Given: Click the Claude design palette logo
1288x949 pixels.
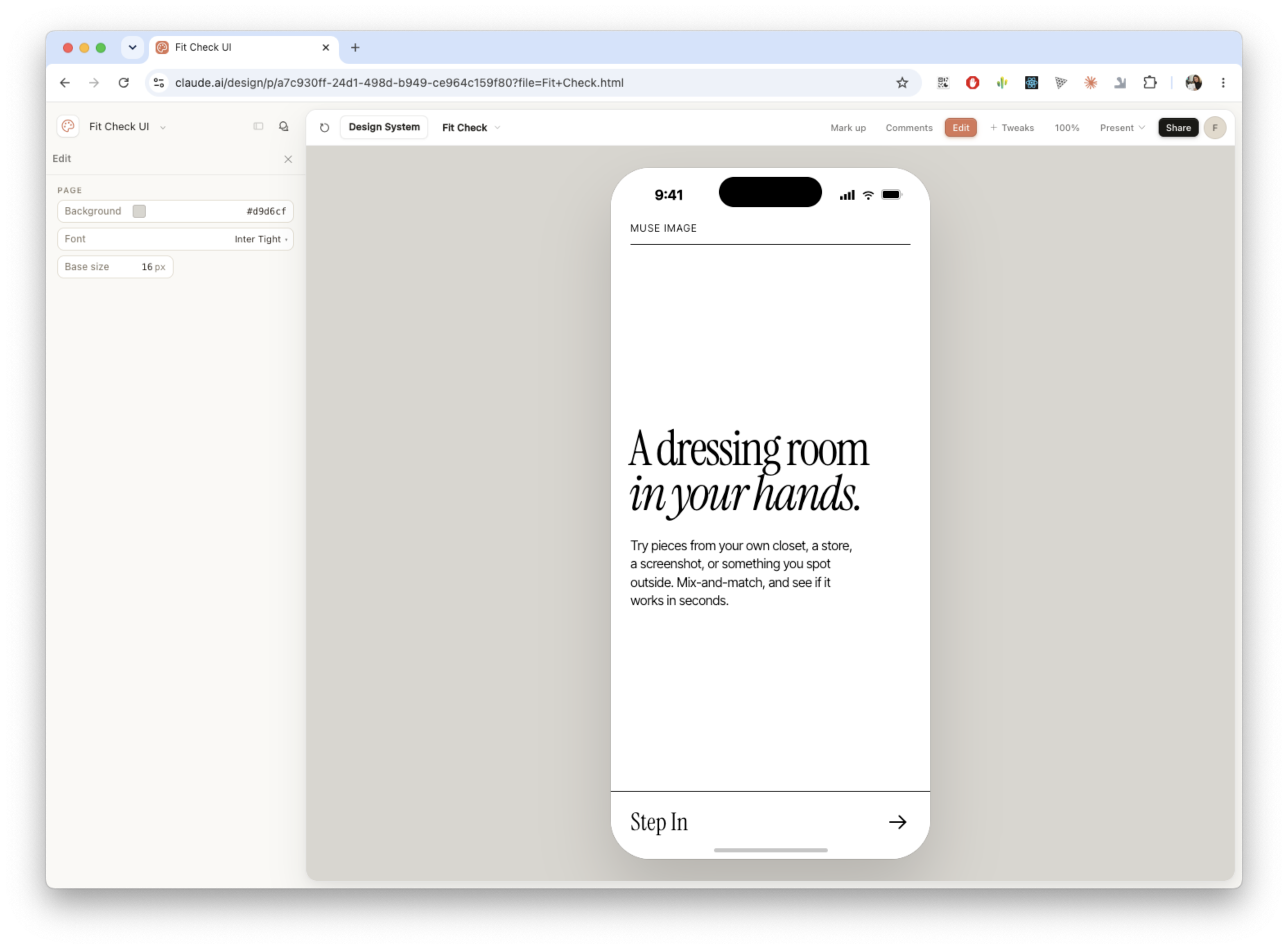Looking at the screenshot, I should click(68, 127).
